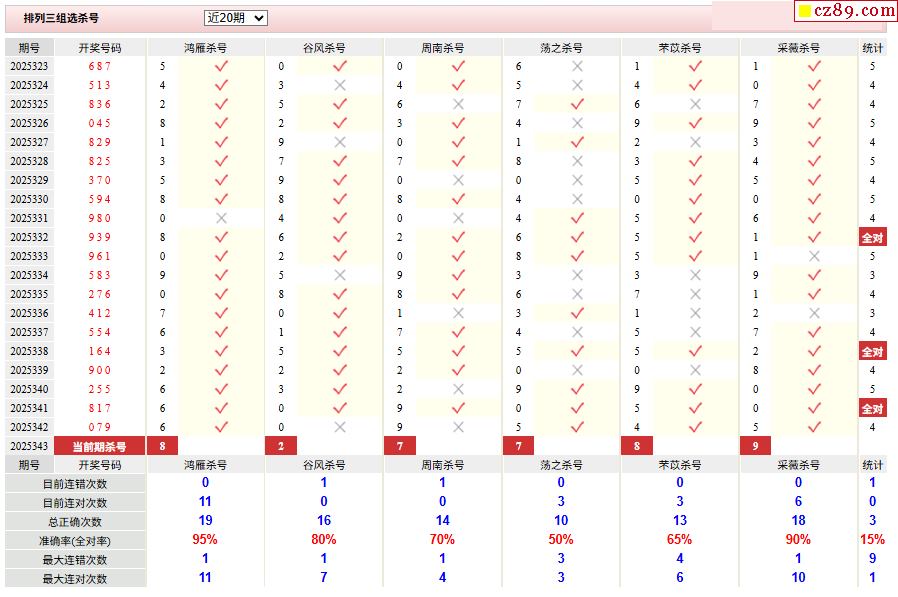
Task: Click the top 开奖号码 column header
Action: (x=100, y=47)
